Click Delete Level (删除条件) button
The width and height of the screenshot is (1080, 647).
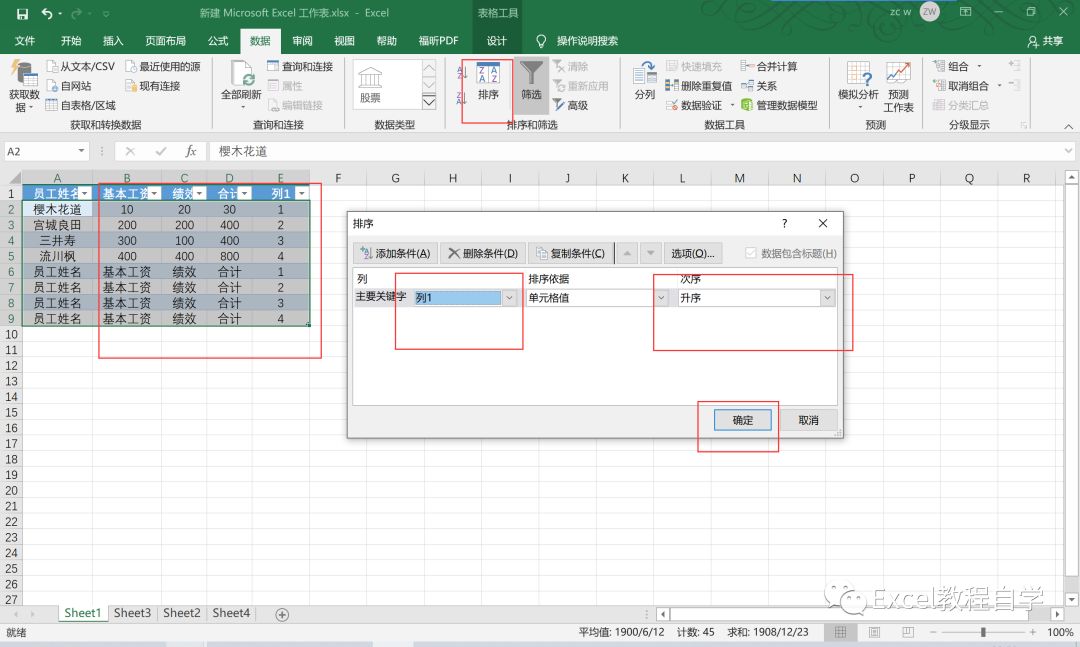pyautogui.click(x=483, y=253)
